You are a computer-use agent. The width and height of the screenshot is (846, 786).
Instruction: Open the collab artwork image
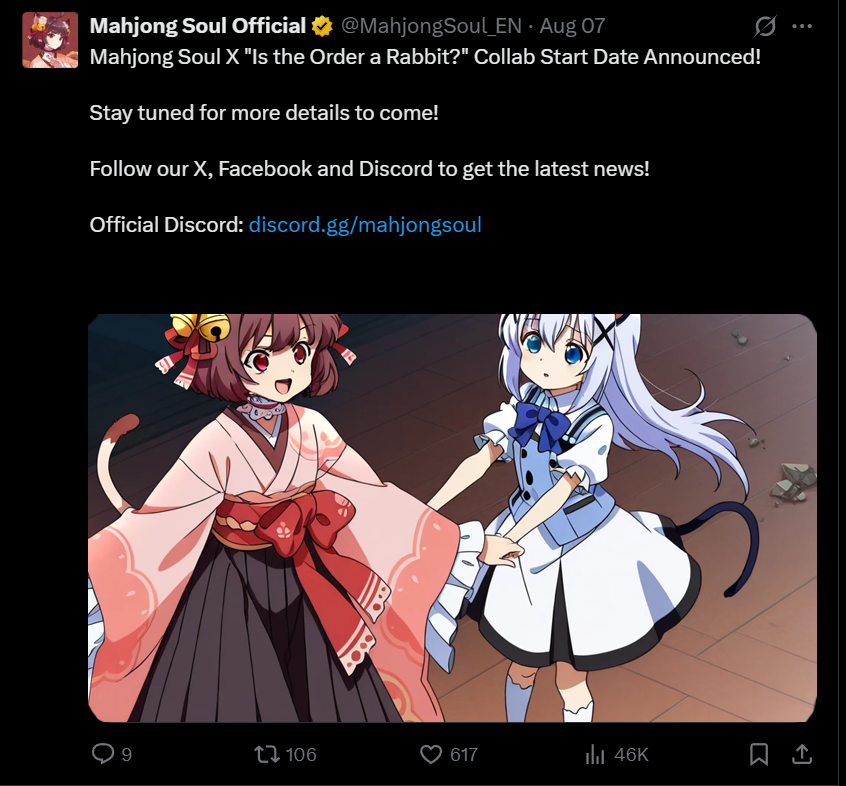tap(452, 518)
